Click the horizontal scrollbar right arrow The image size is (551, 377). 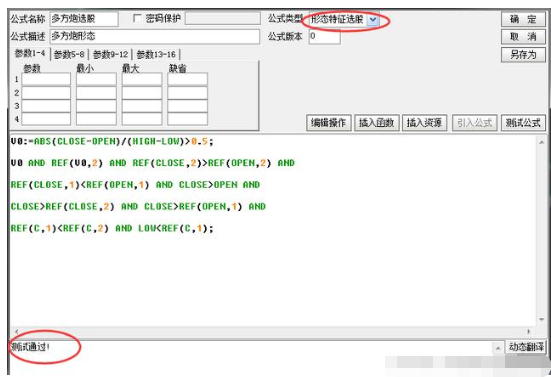point(529,331)
